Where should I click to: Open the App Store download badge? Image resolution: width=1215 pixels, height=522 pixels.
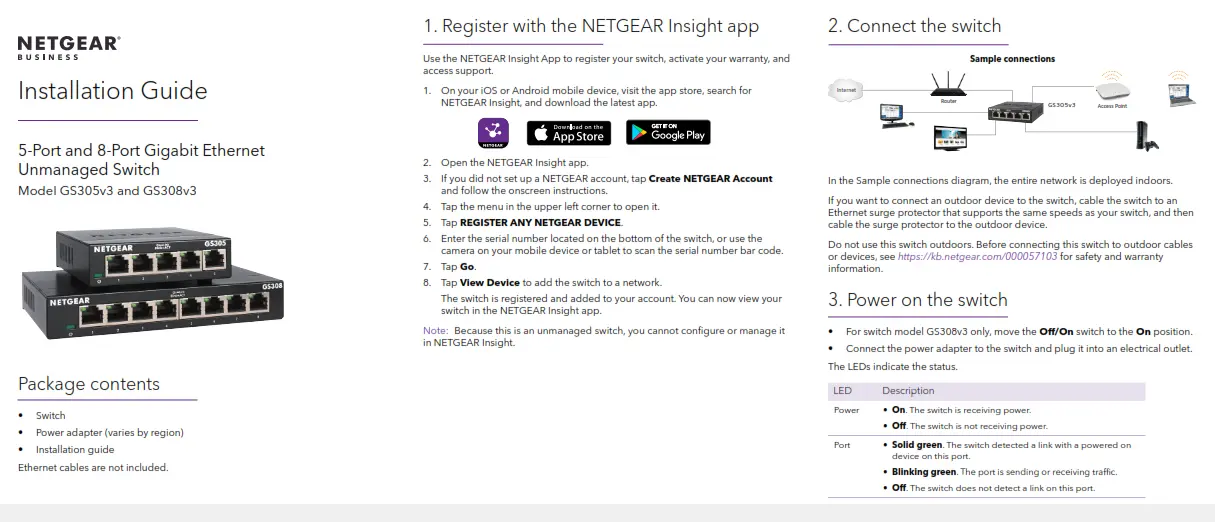click(x=568, y=133)
